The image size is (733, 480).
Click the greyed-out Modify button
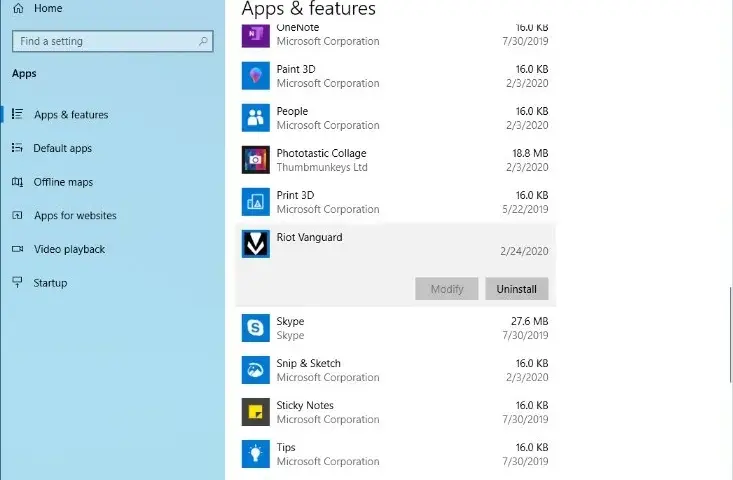tap(446, 289)
